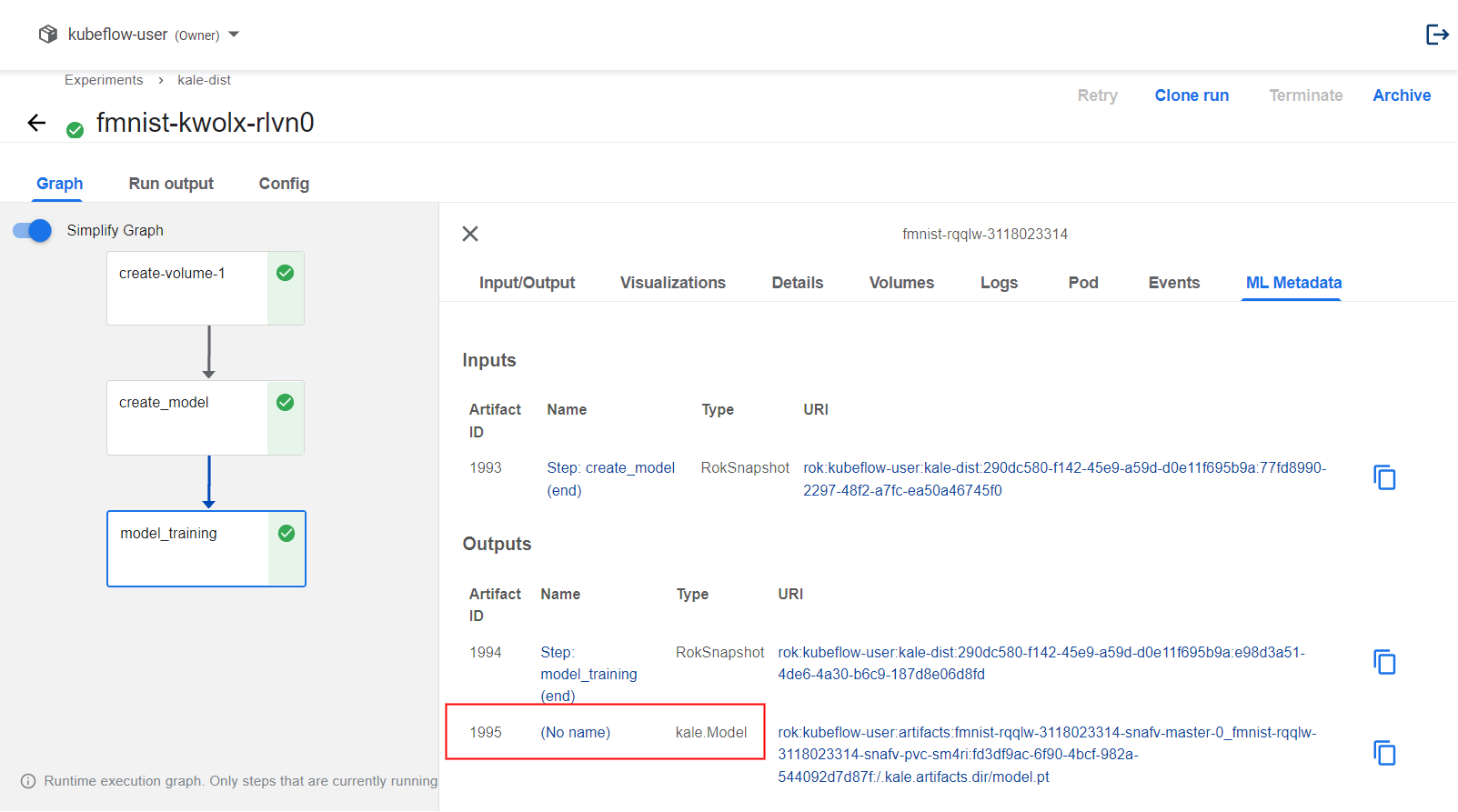Select the create-volume-1 graph node
The image size is (1458, 812).
click(x=206, y=288)
